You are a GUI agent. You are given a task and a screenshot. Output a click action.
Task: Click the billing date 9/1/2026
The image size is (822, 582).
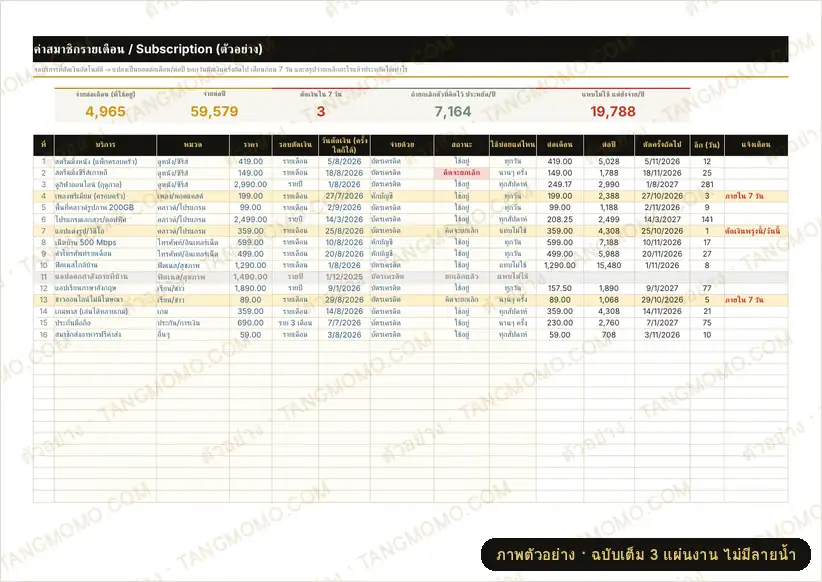coord(344,288)
